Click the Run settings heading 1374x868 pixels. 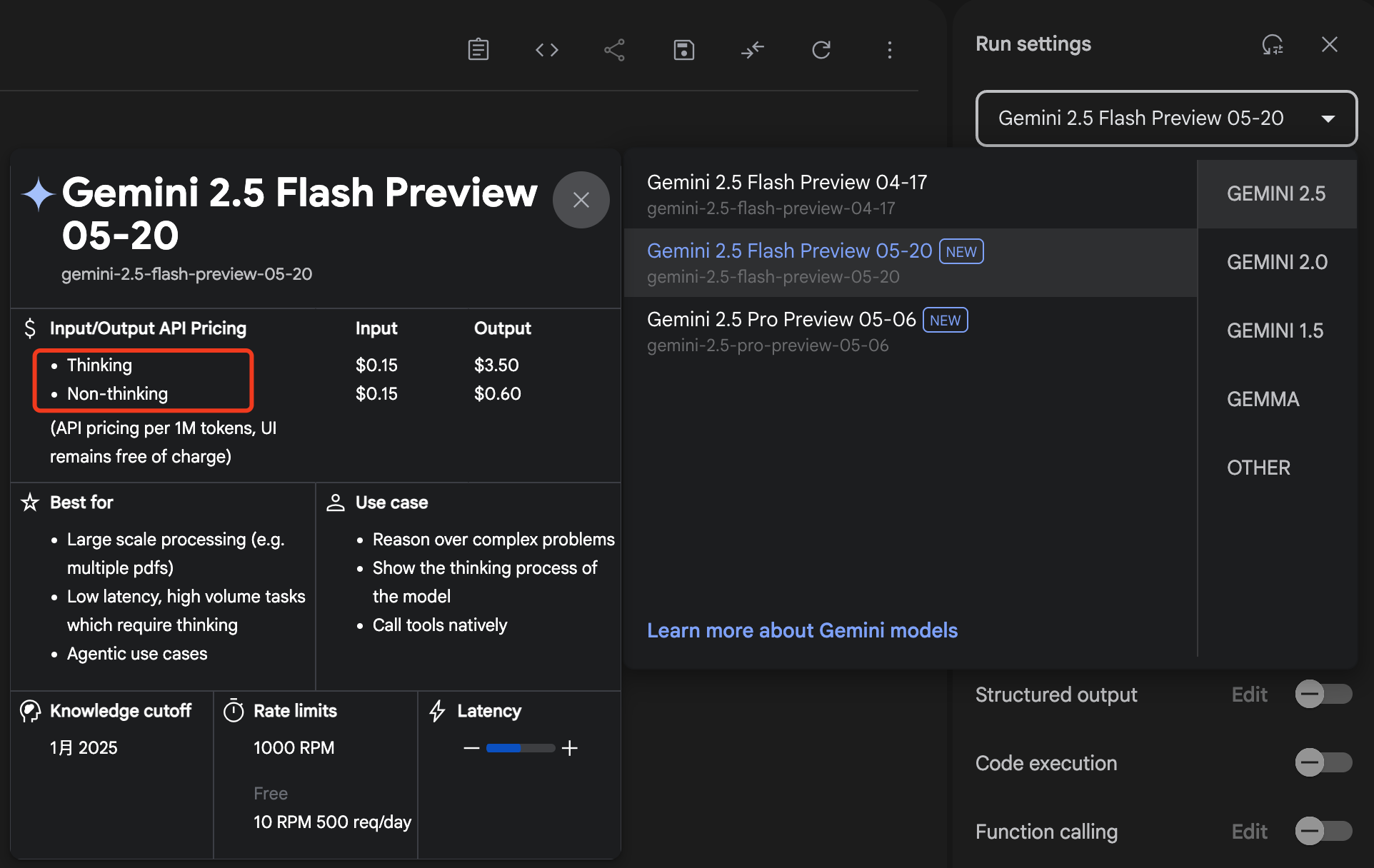pos(1033,44)
